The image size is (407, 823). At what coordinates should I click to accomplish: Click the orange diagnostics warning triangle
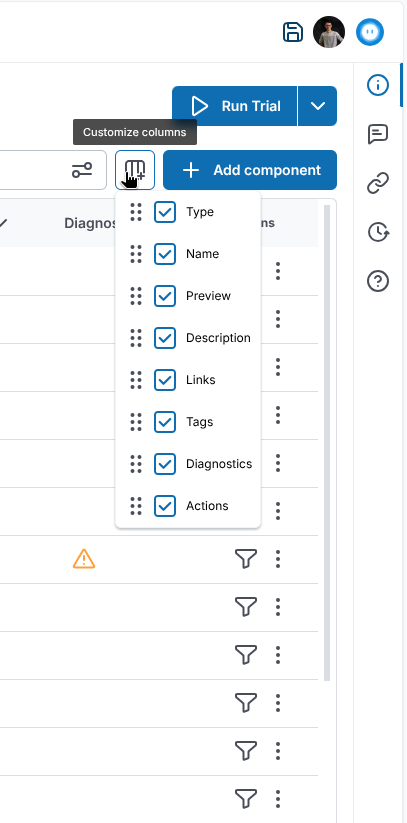[84, 559]
